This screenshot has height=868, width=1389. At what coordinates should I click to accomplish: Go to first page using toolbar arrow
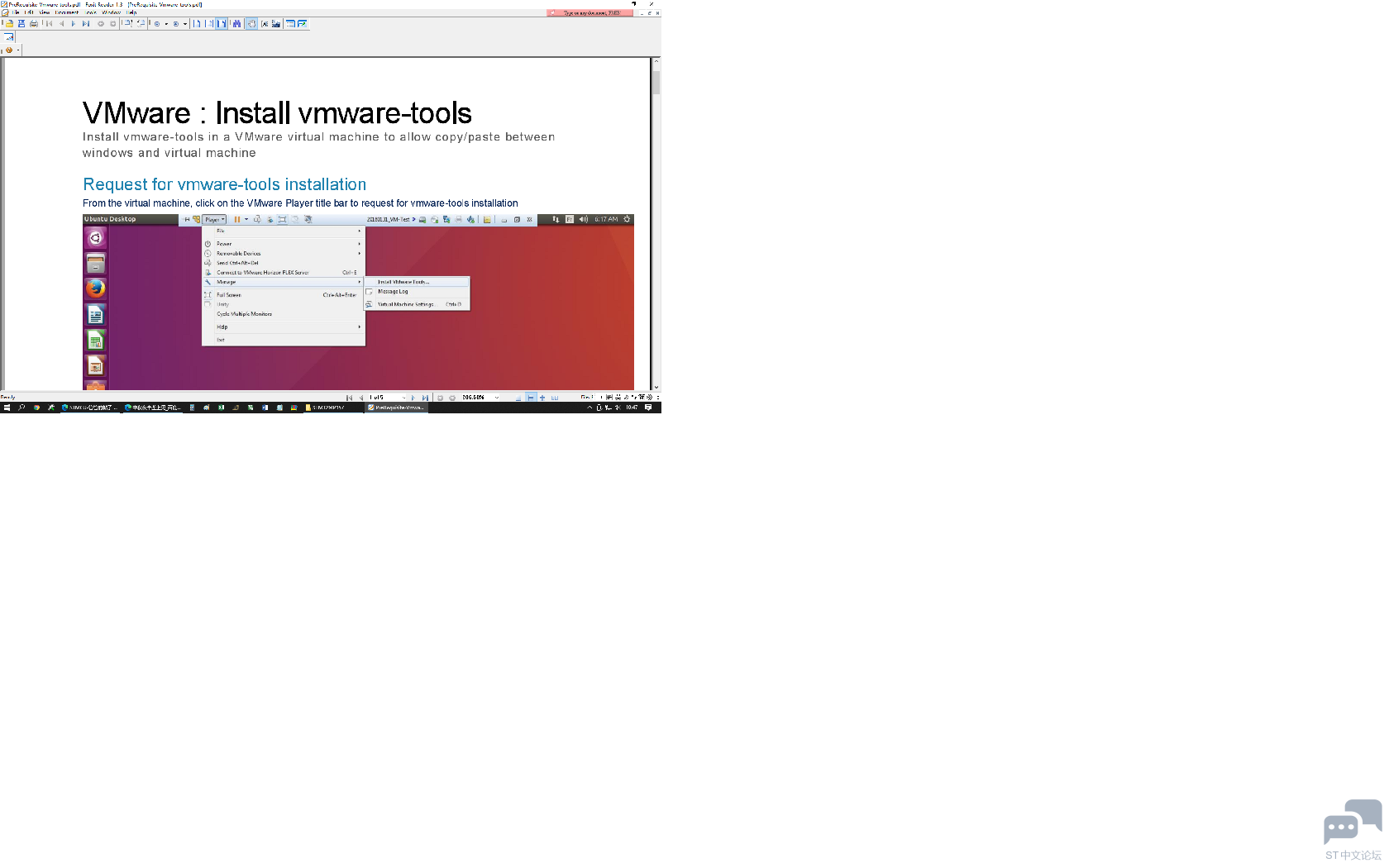[x=49, y=24]
